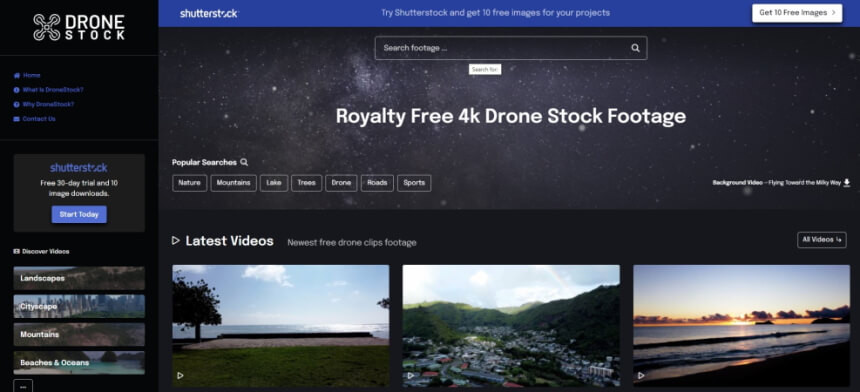Focus the Search footage input field

[x=511, y=48]
